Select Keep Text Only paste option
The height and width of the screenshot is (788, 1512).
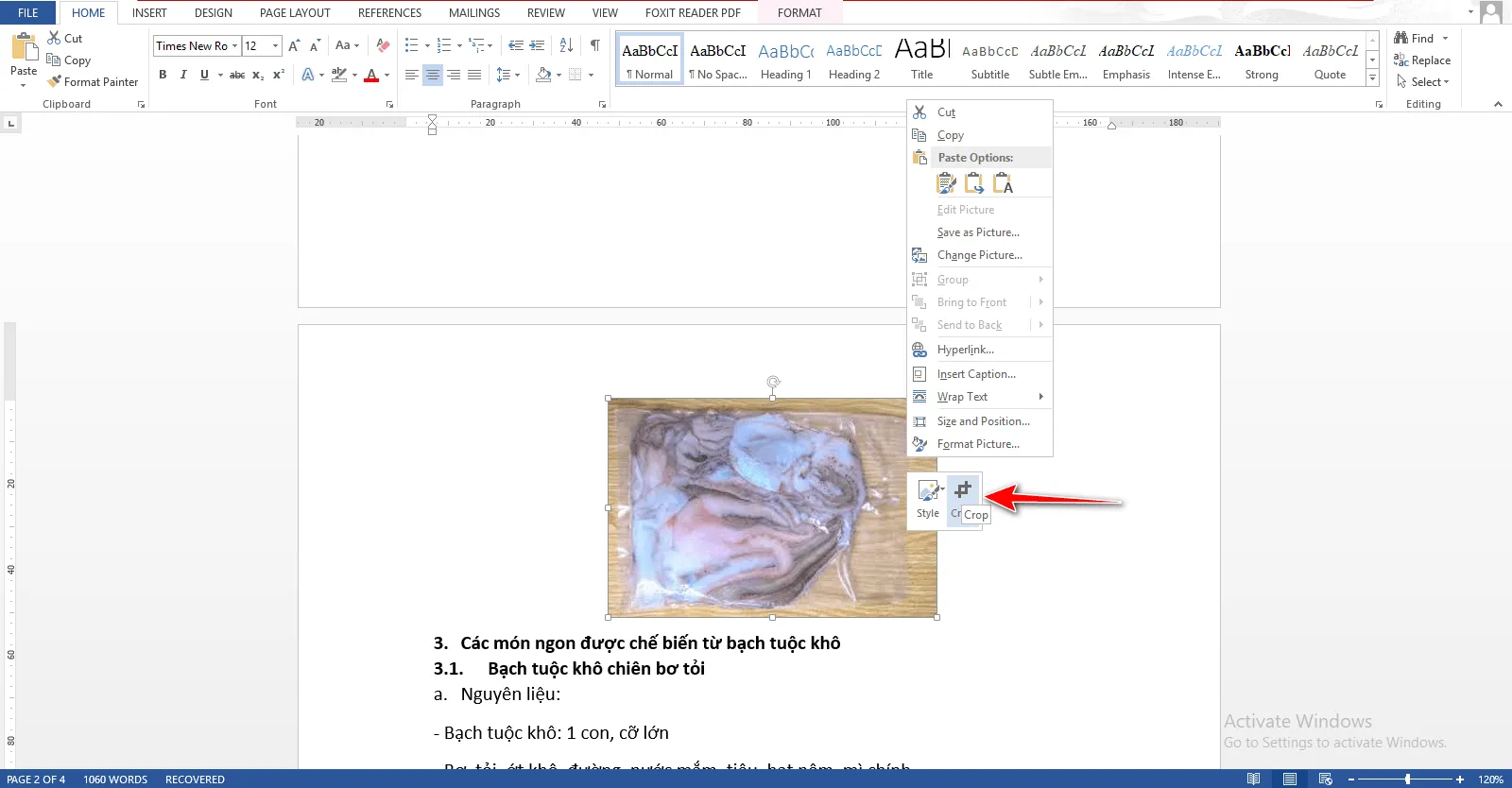pyautogui.click(x=1003, y=183)
